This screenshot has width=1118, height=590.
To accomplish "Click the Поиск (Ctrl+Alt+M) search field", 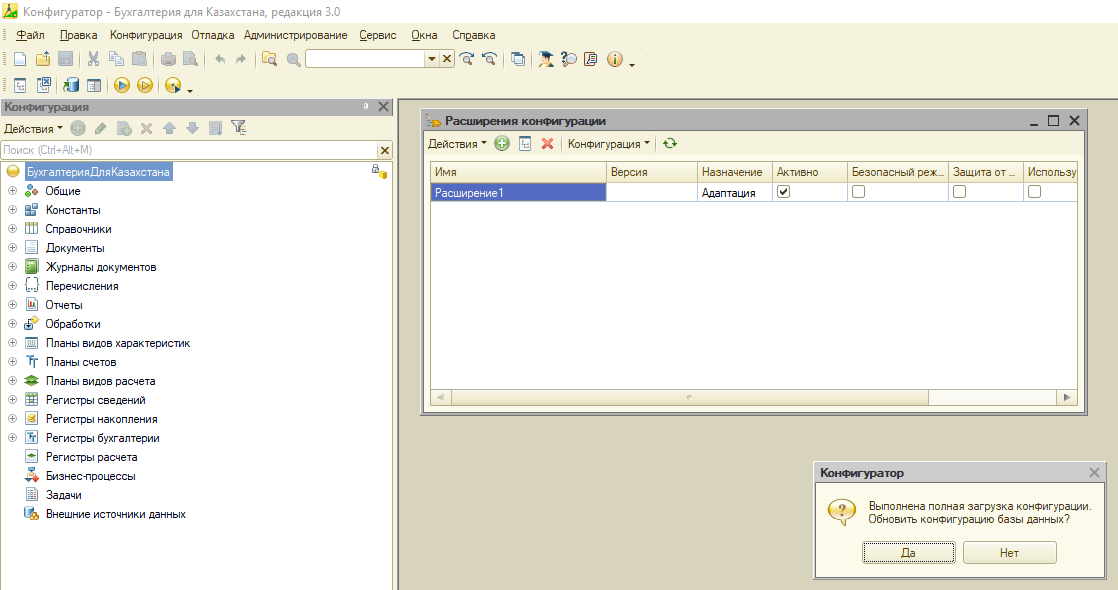I will point(189,150).
